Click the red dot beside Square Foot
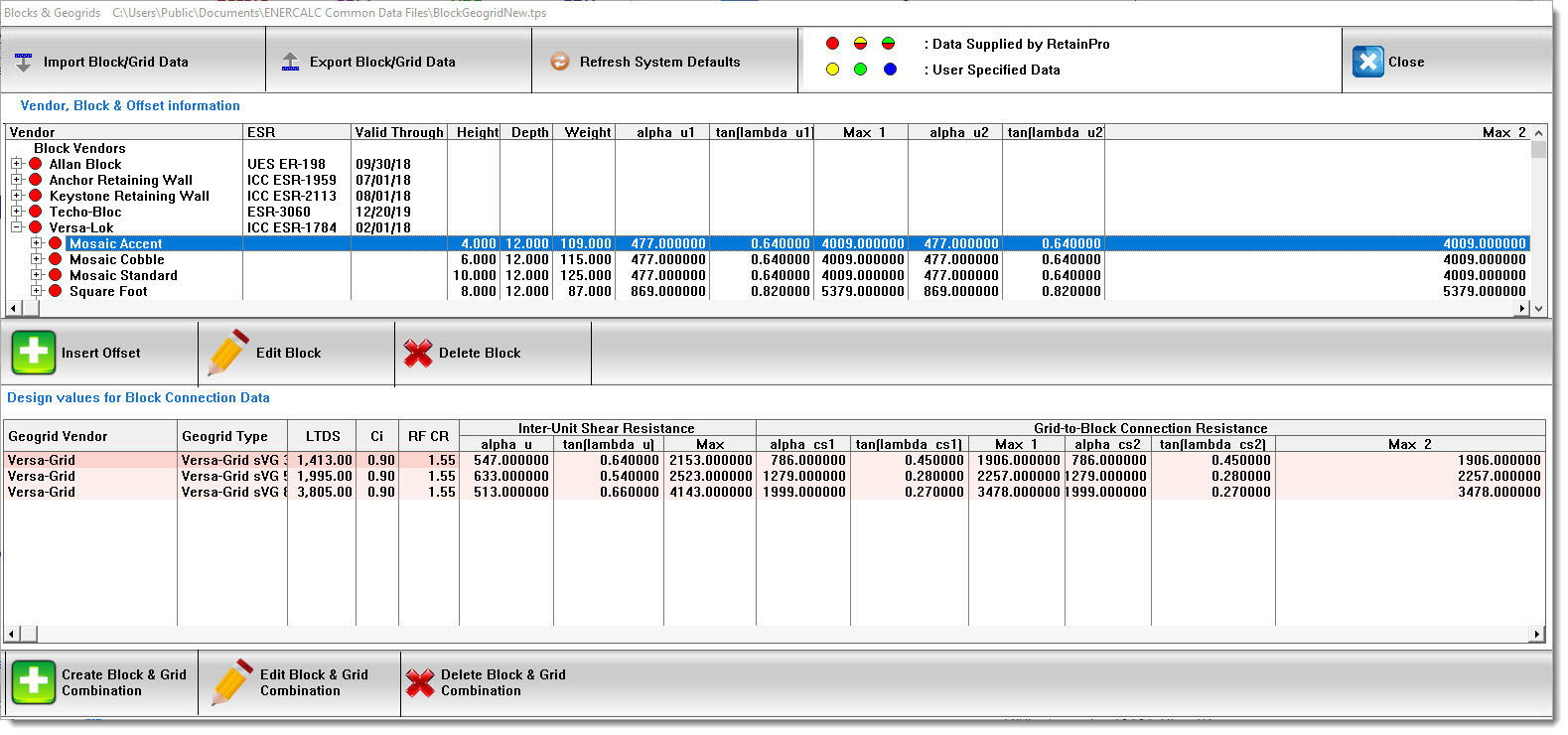This screenshot has width=1568, height=735. click(x=56, y=291)
